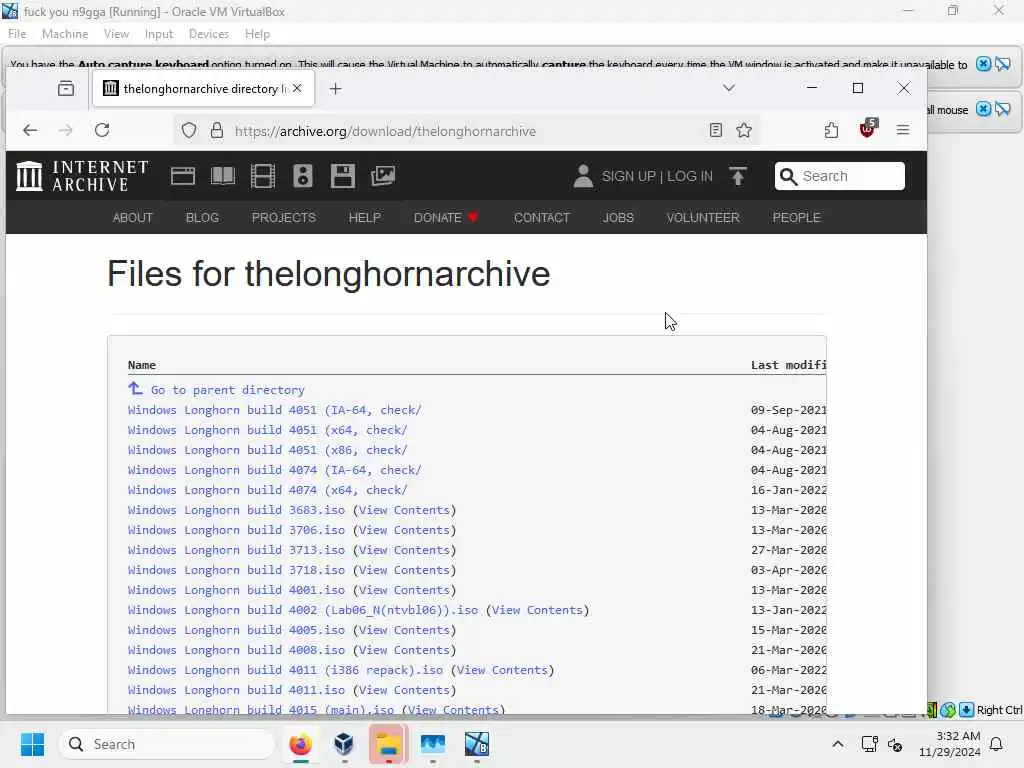The height and width of the screenshot is (768, 1024).
Task: Go to parent directory link
Action: click(x=227, y=390)
